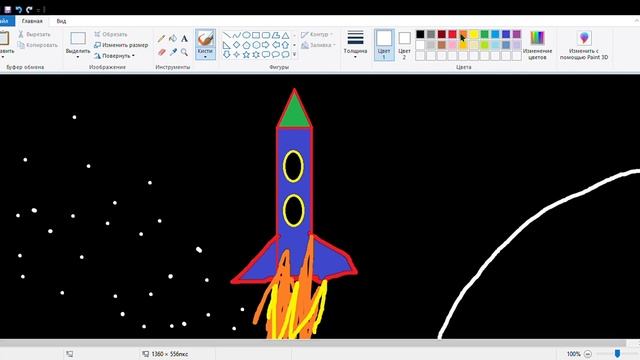Screen dimensions: 640x360
Task: Choose the Down arrow shape
Action: (x=227, y=54)
